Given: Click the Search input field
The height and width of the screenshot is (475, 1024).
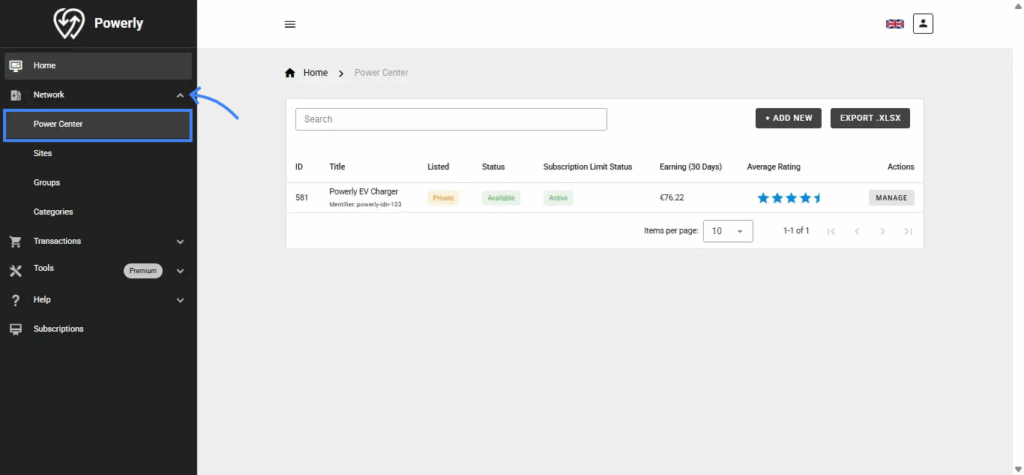Looking at the screenshot, I should pos(450,119).
